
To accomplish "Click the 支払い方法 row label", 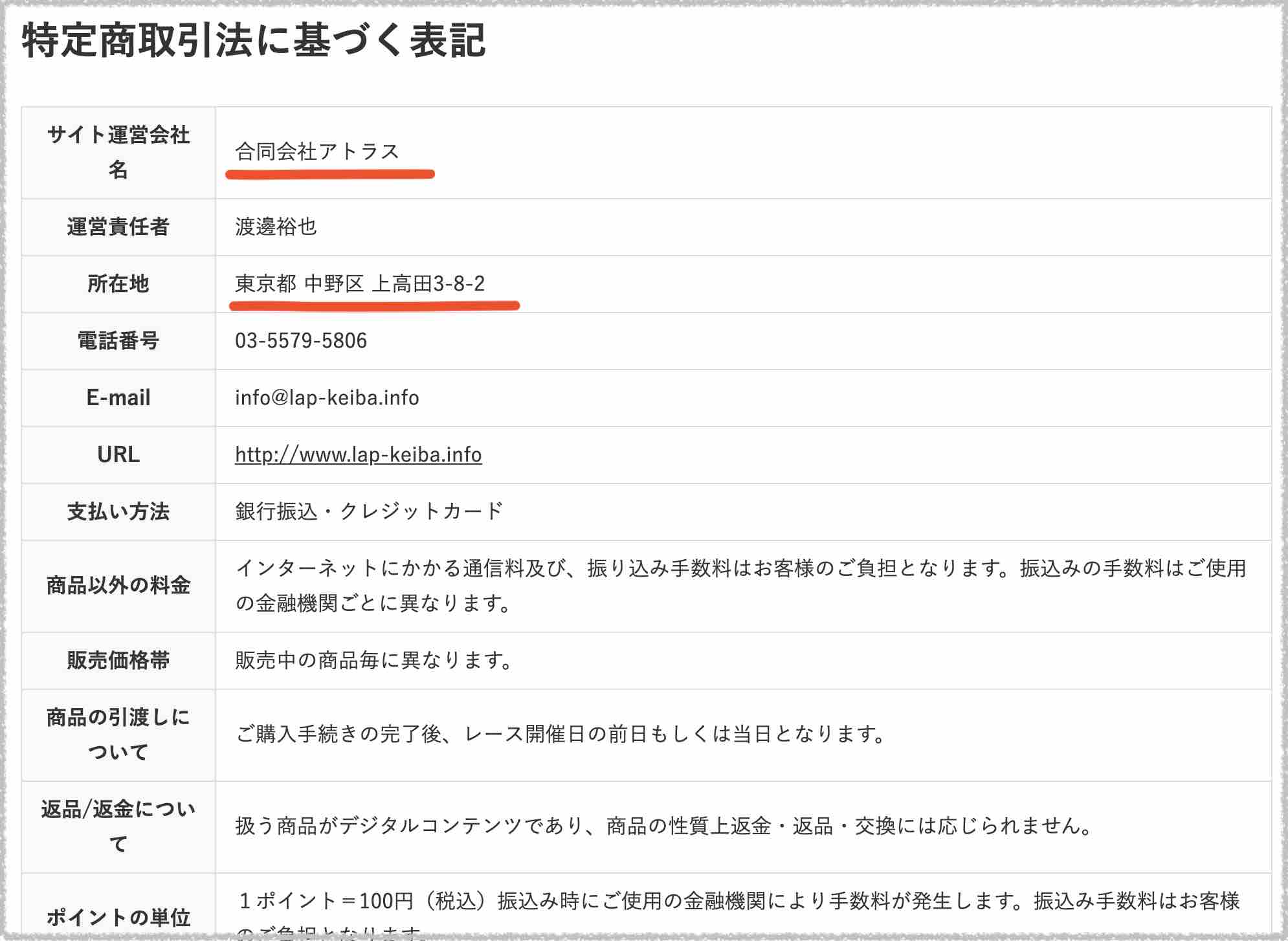I will coord(118,512).
